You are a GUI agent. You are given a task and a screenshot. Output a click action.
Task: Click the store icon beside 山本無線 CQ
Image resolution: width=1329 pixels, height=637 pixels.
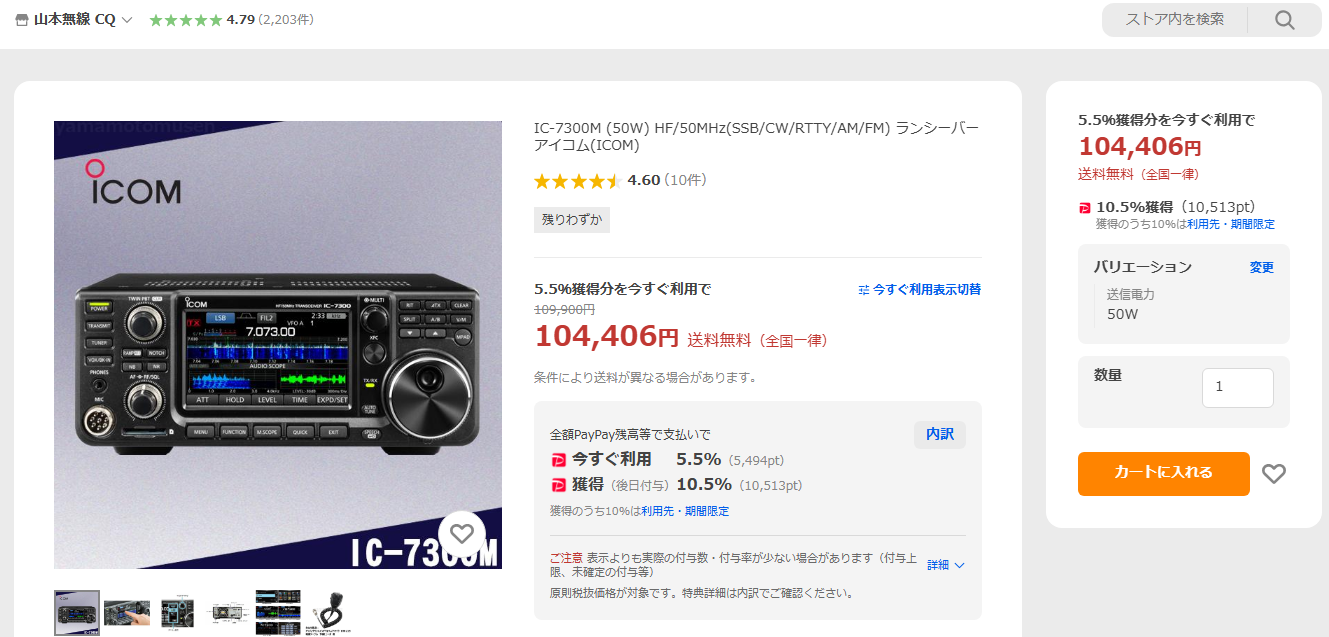tap(23, 20)
